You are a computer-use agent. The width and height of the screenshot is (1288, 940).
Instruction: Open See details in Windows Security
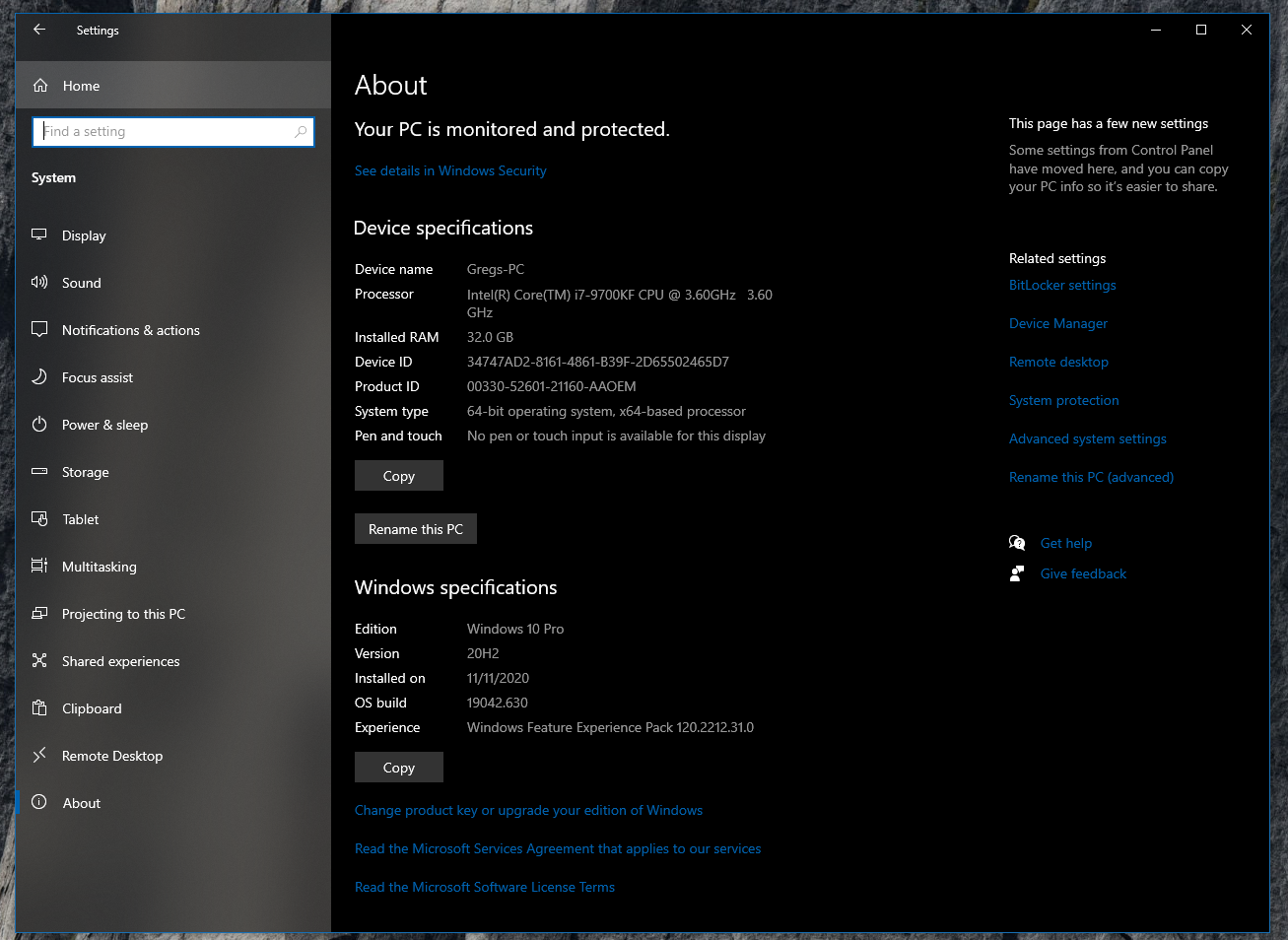click(x=450, y=170)
